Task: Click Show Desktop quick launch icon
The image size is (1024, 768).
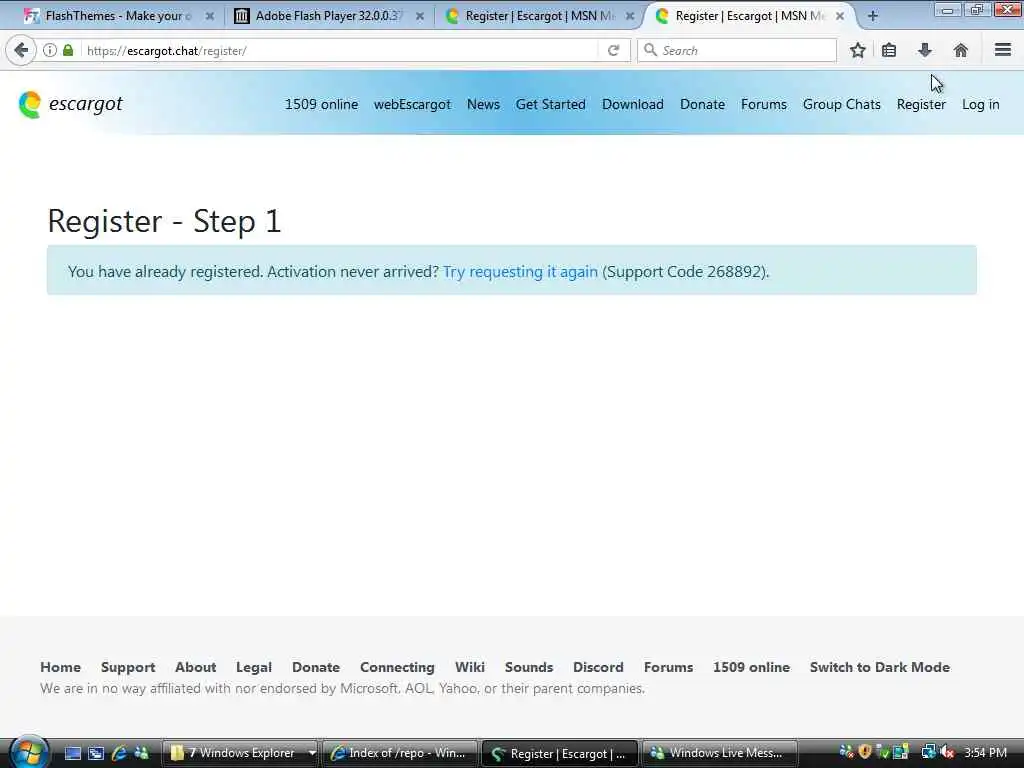Action: 73,753
